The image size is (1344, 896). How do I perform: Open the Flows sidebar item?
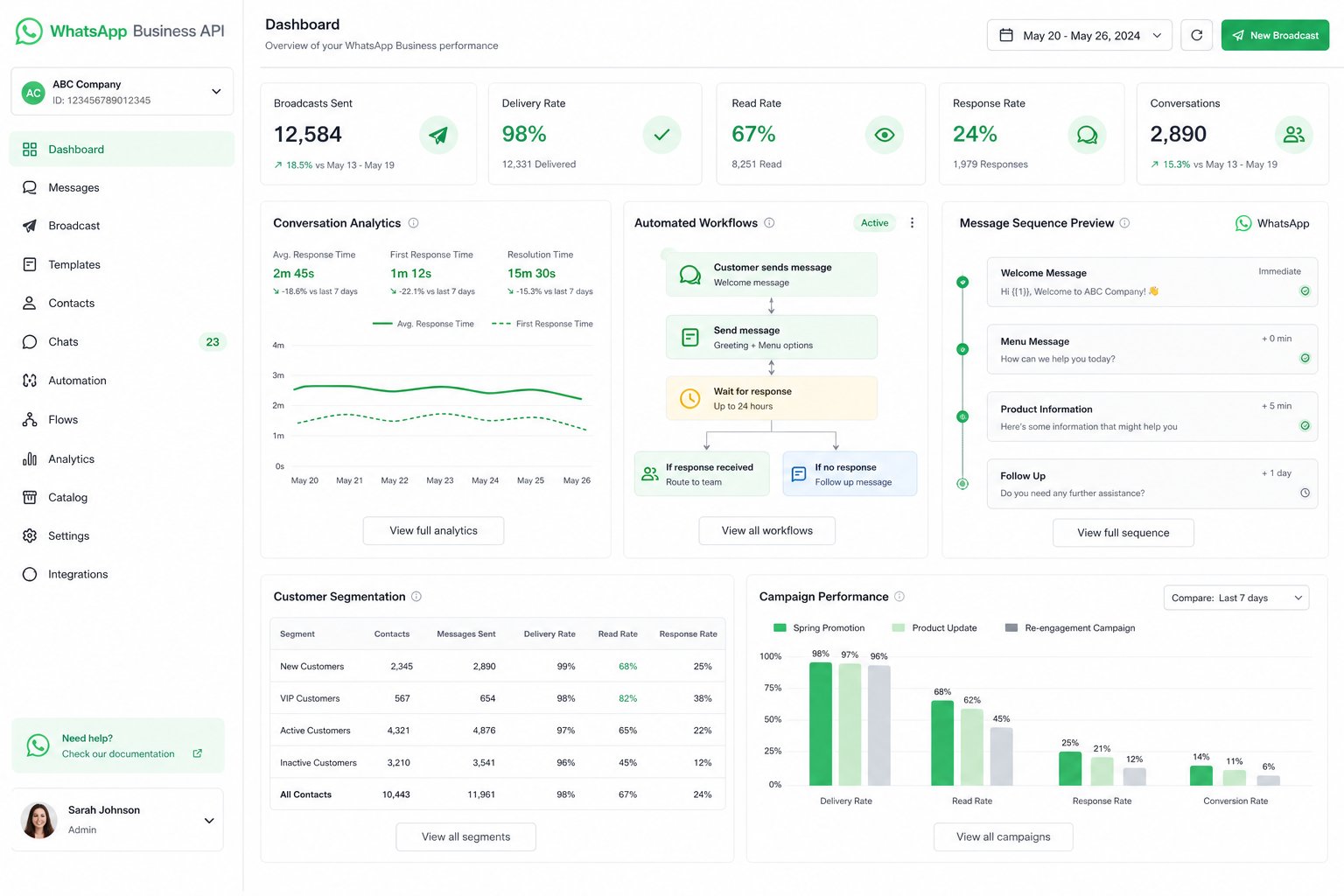click(122, 420)
